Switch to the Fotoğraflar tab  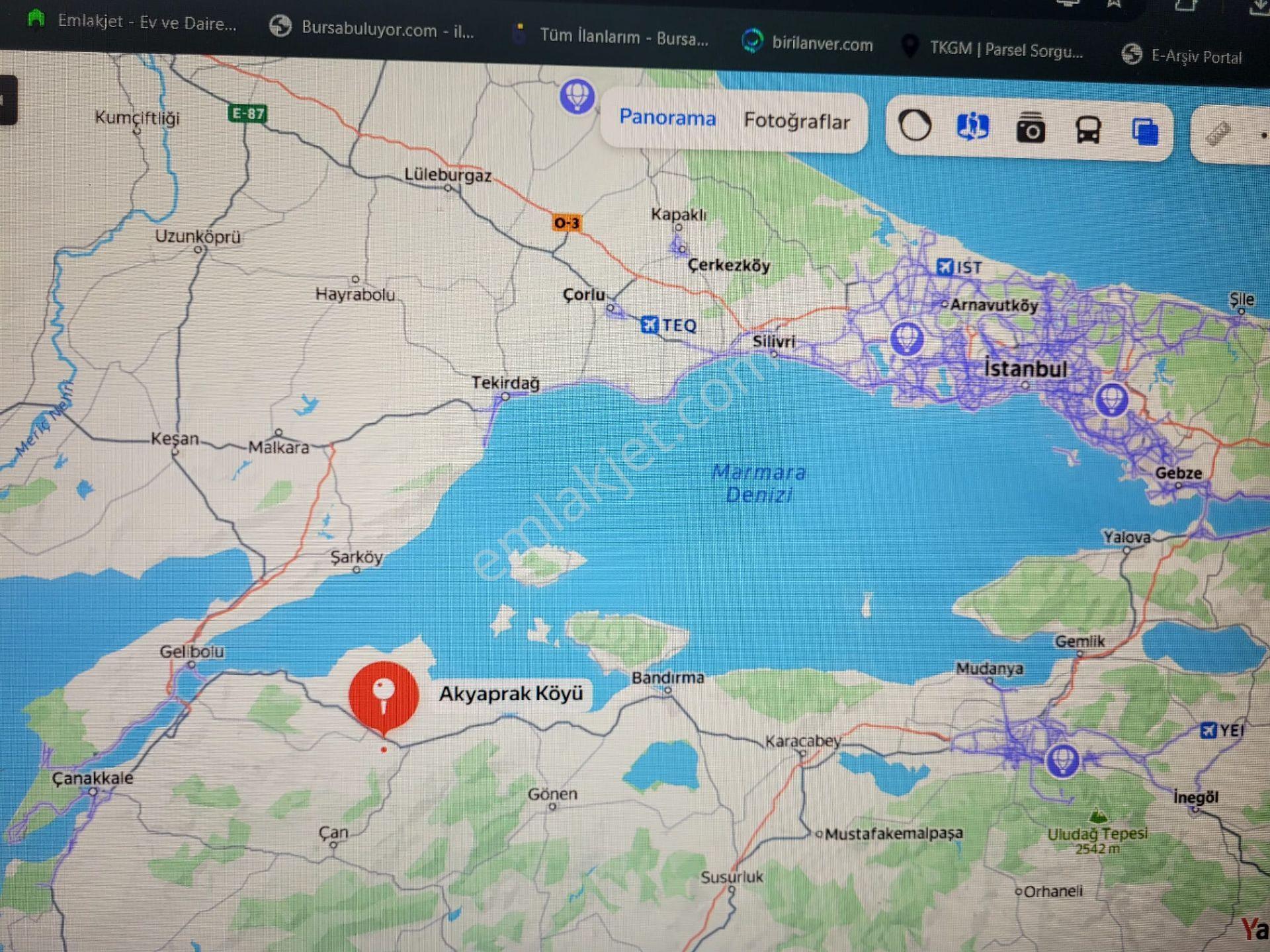point(796,121)
